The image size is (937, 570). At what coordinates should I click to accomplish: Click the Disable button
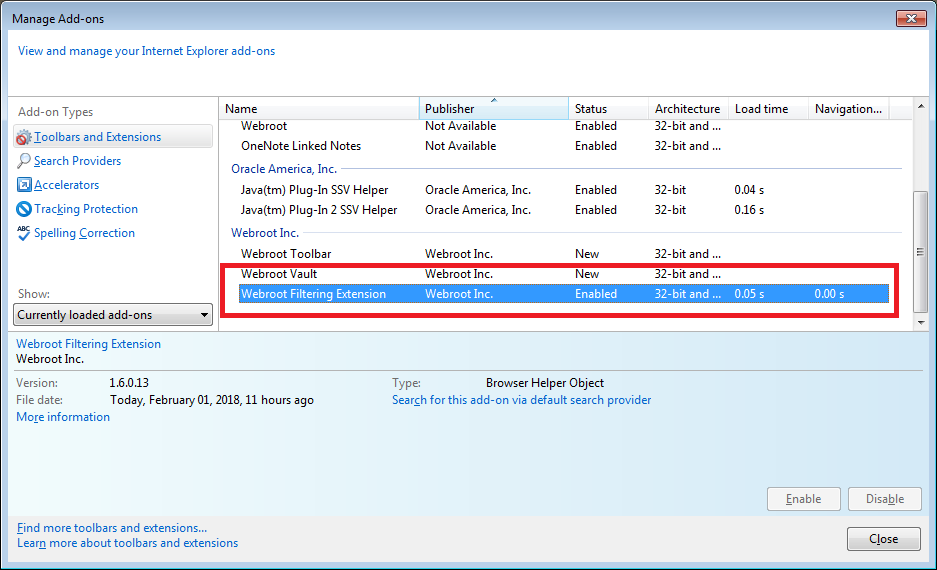point(885,499)
